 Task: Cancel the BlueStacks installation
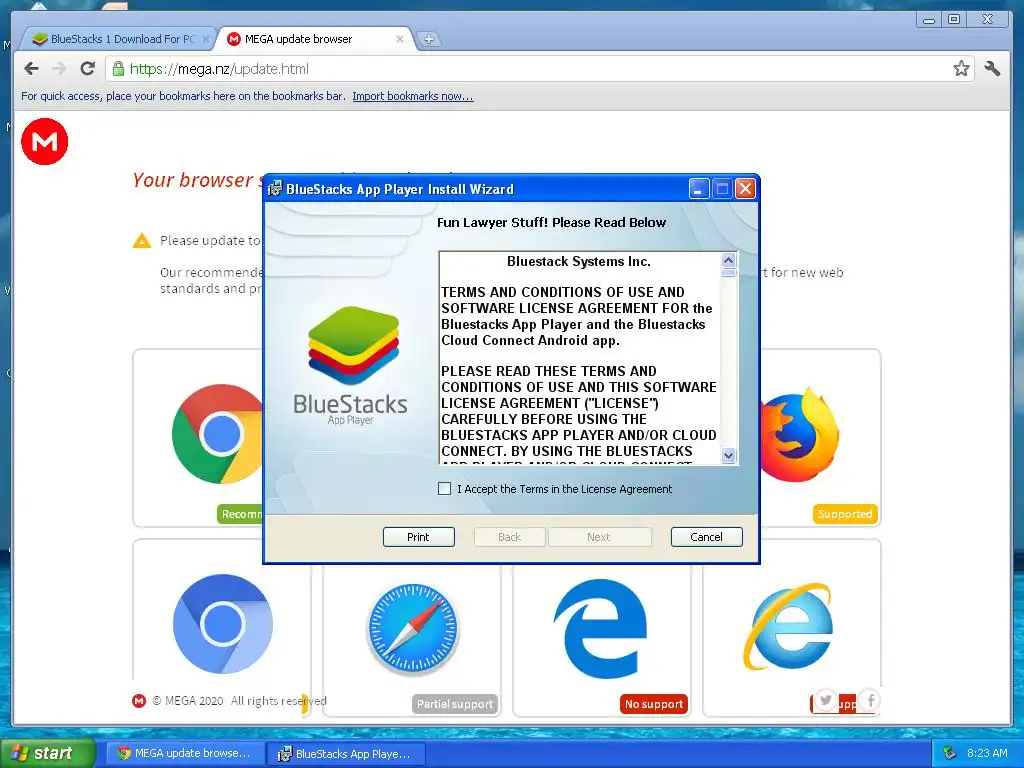click(x=707, y=537)
